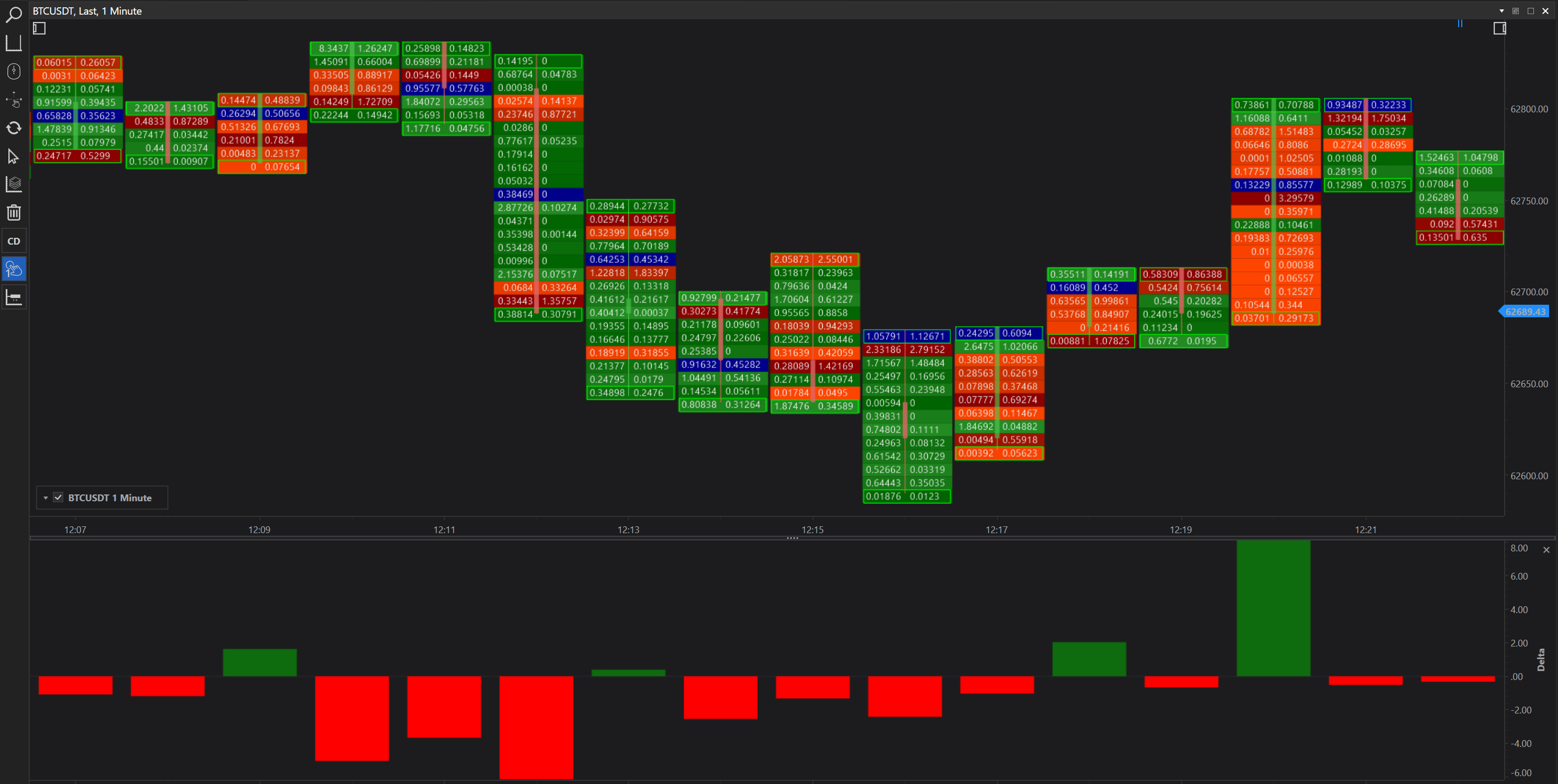Viewport: 1558px width, 784px height.
Task: Click the horizontal volume profile tool button
Action: [13, 297]
